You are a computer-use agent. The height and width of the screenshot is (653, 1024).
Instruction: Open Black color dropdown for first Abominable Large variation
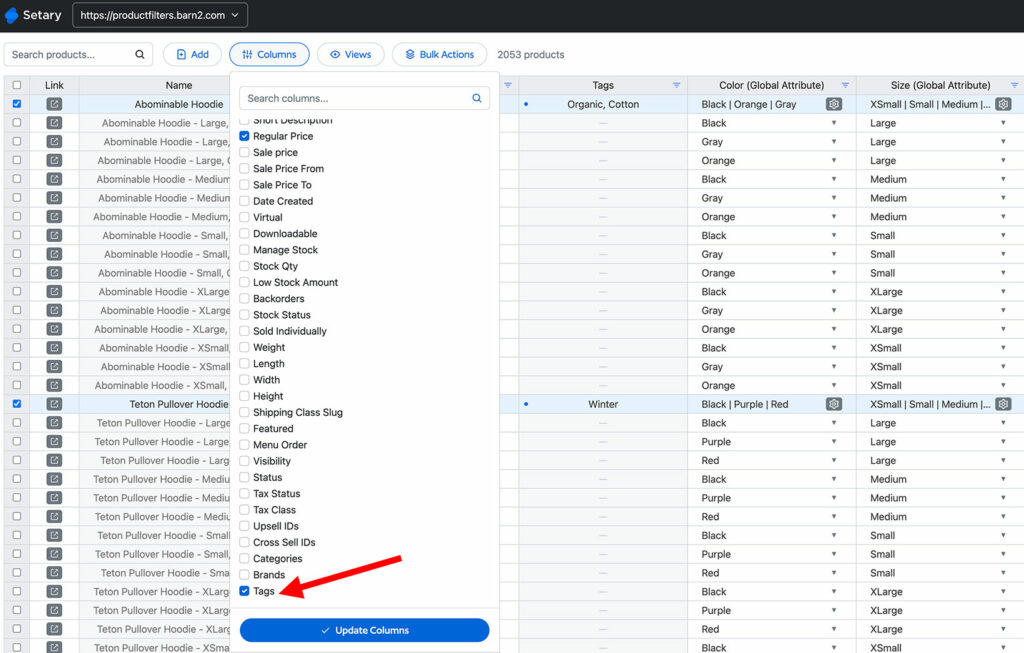click(834, 123)
